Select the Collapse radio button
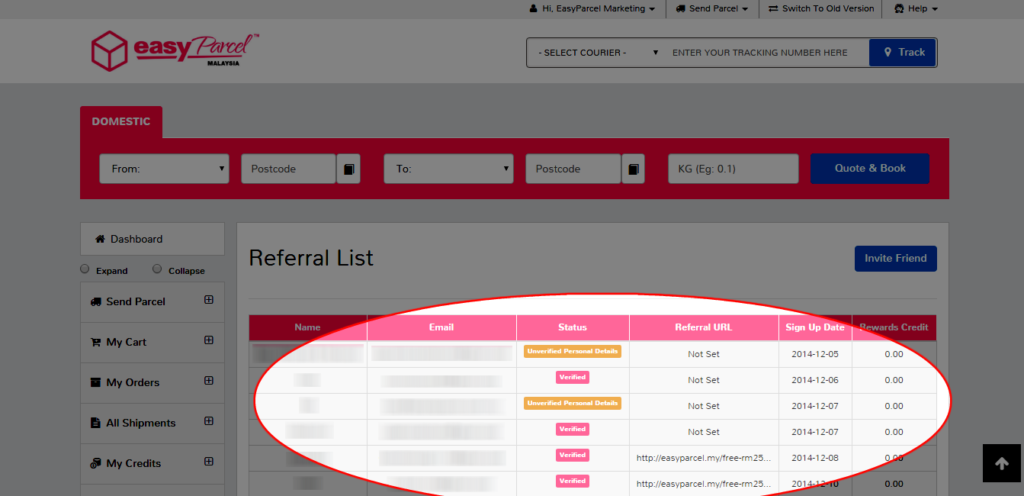 (x=157, y=269)
